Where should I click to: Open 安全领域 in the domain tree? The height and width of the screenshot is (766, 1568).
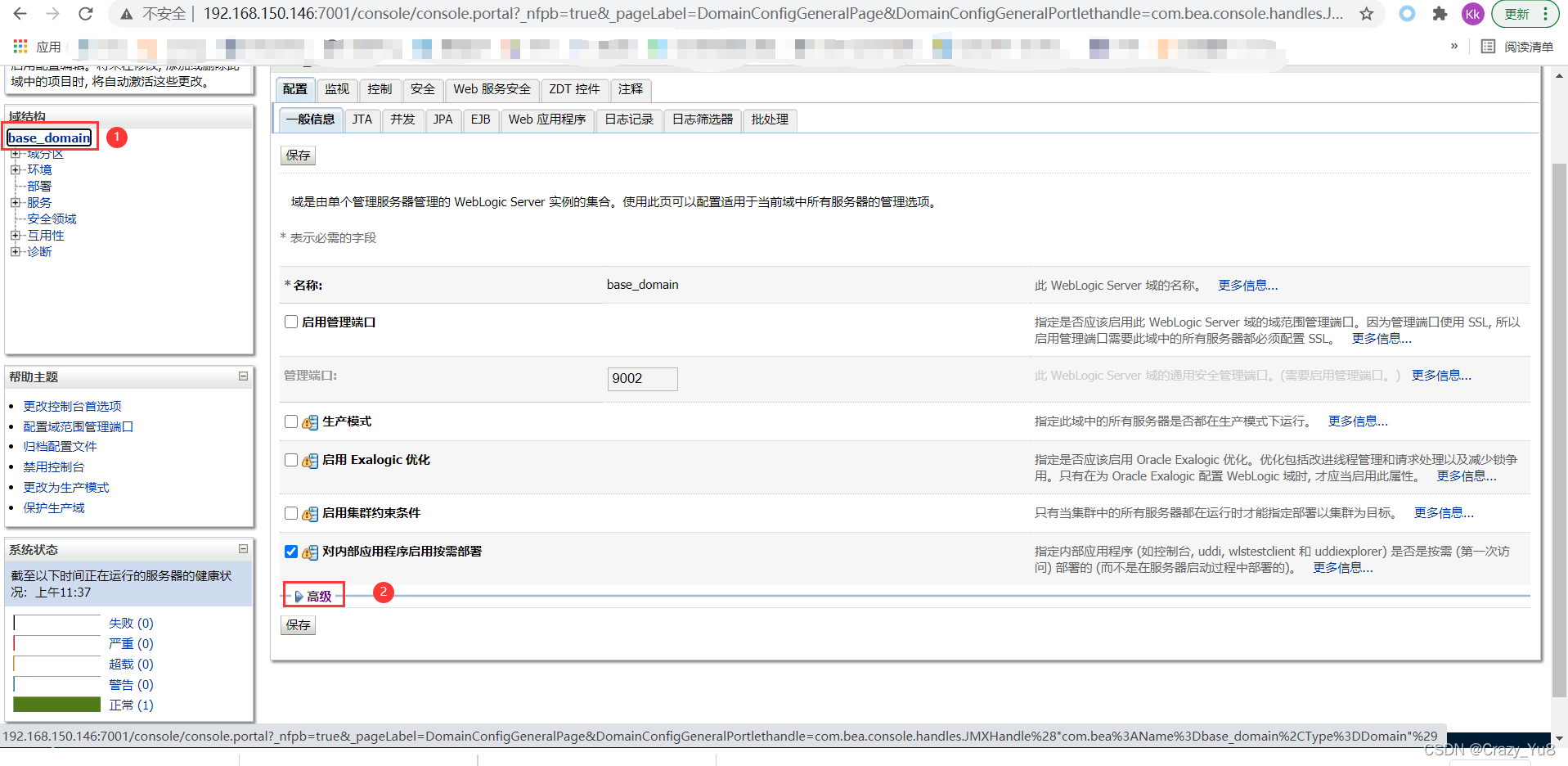pos(52,219)
